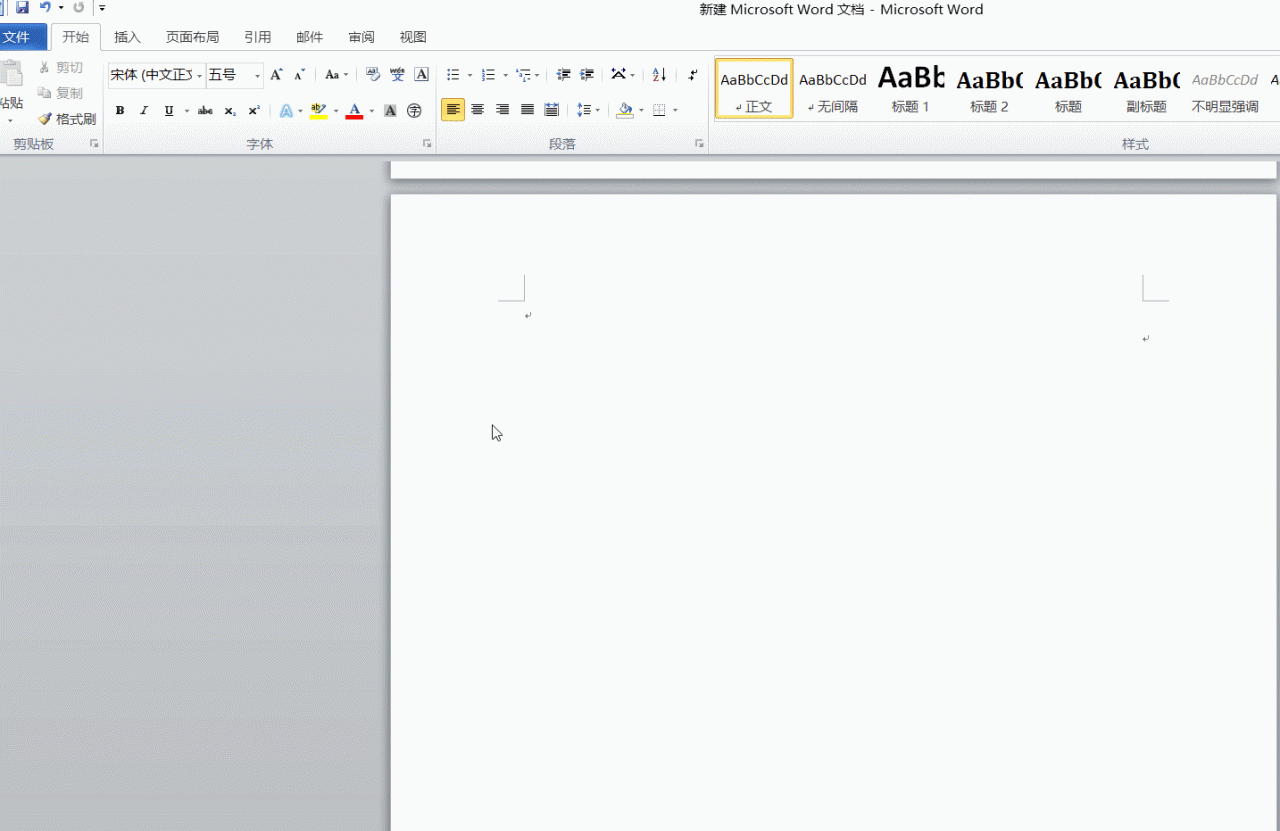Image resolution: width=1280 pixels, height=831 pixels.
Task: Switch to the 邮件 tab
Action: click(x=309, y=37)
